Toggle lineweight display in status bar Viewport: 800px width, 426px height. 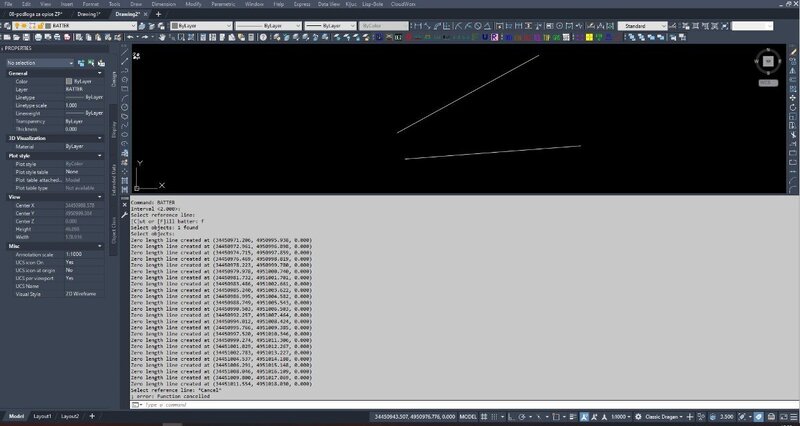pos(573,417)
